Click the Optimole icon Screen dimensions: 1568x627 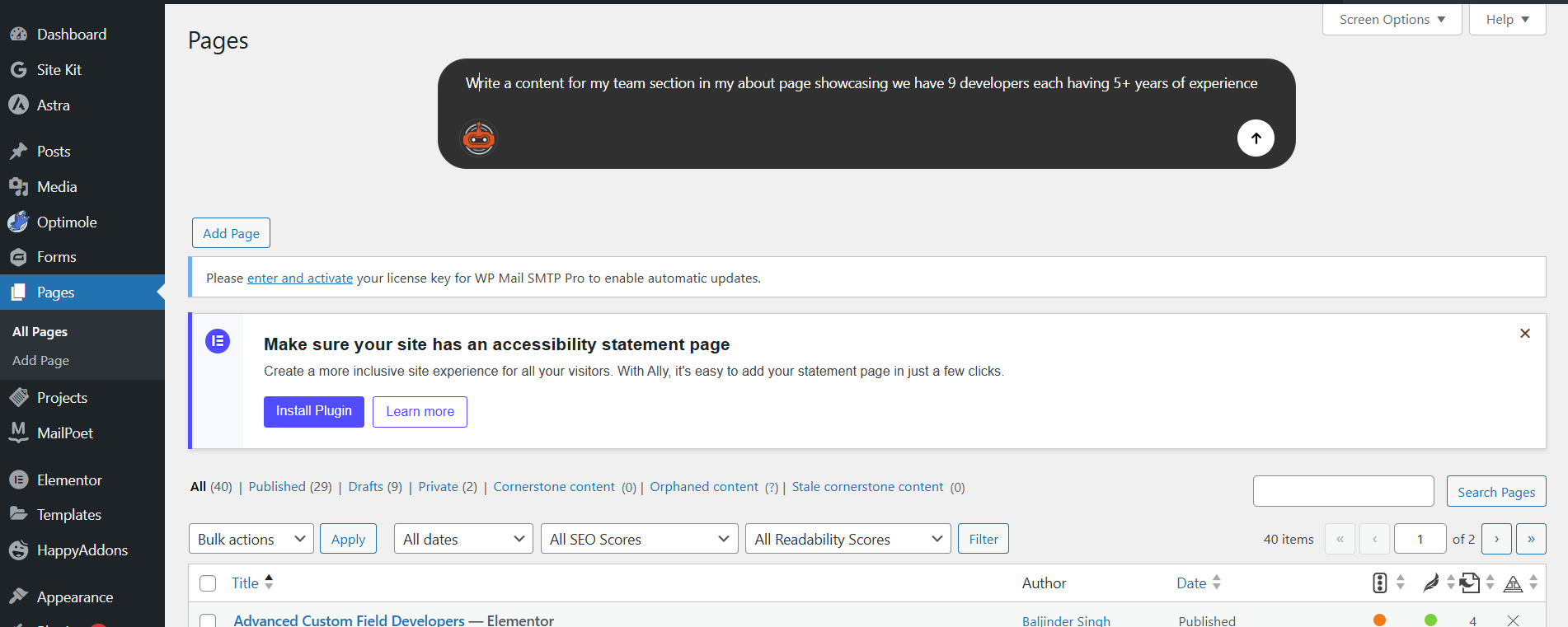[x=18, y=222]
